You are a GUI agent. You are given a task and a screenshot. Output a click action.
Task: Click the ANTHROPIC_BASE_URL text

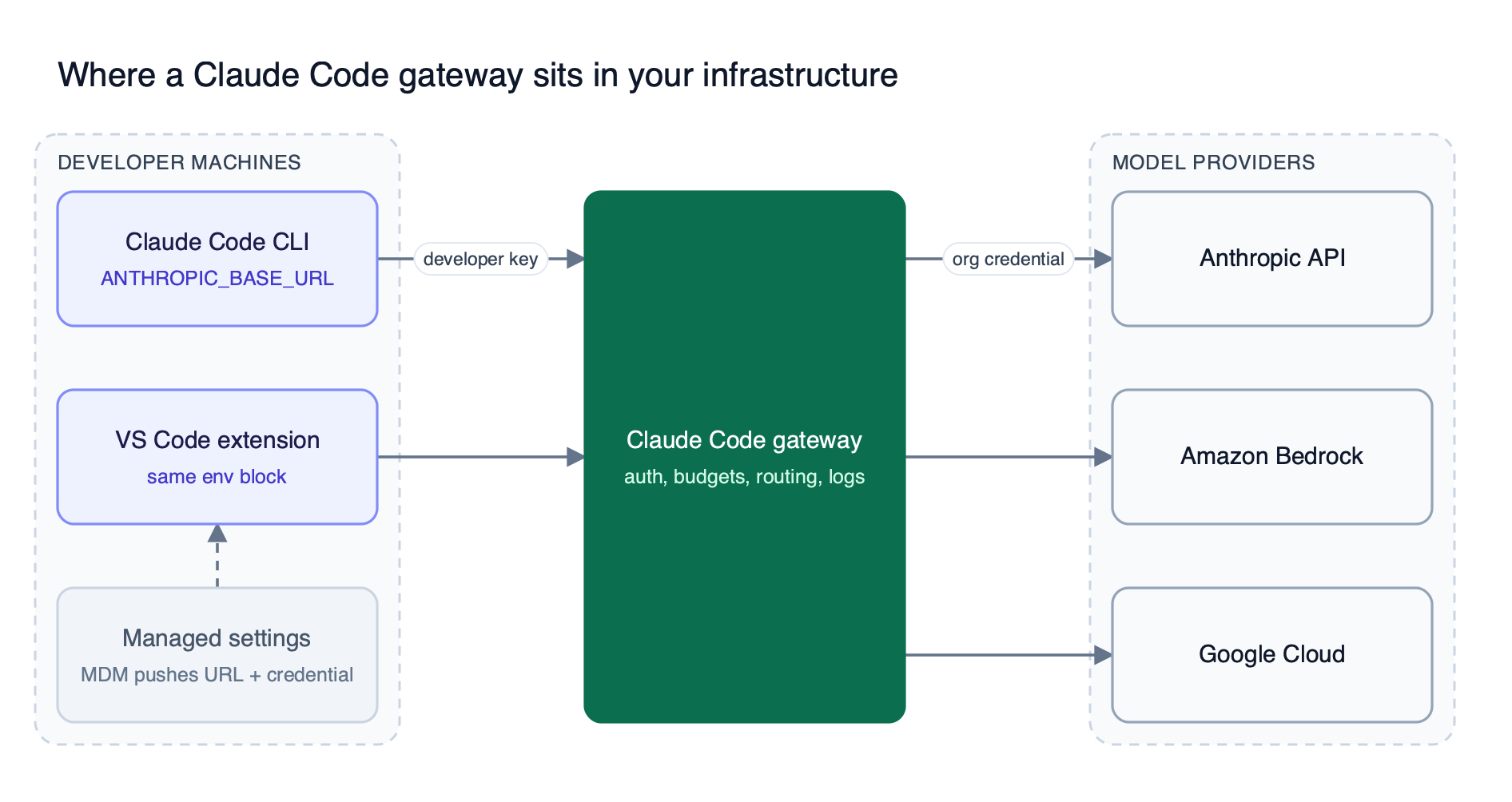coord(217,278)
